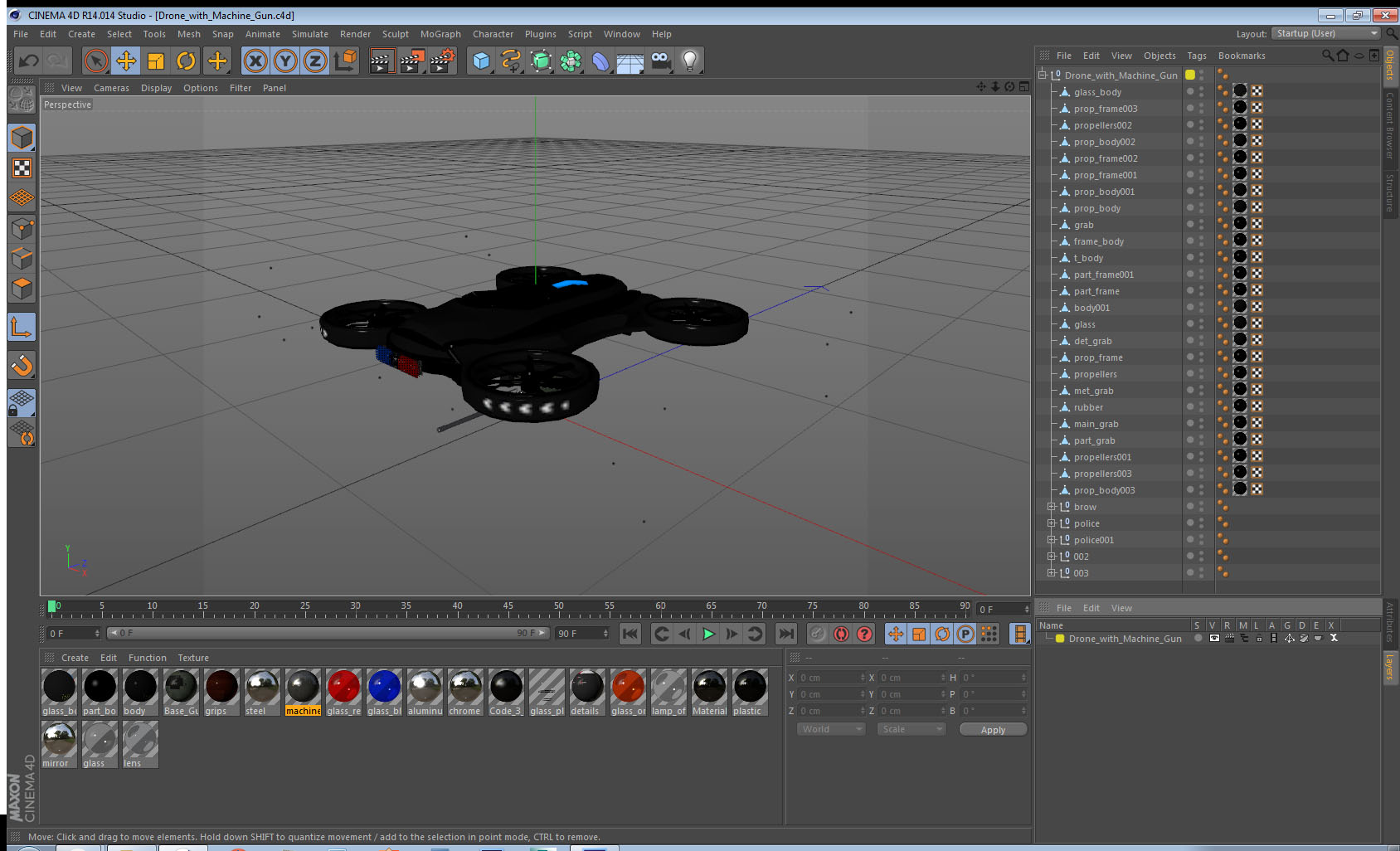Add a Light object bulb icon
Image resolution: width=1400 pixels, height=851 pixels.
coord(690,61)
